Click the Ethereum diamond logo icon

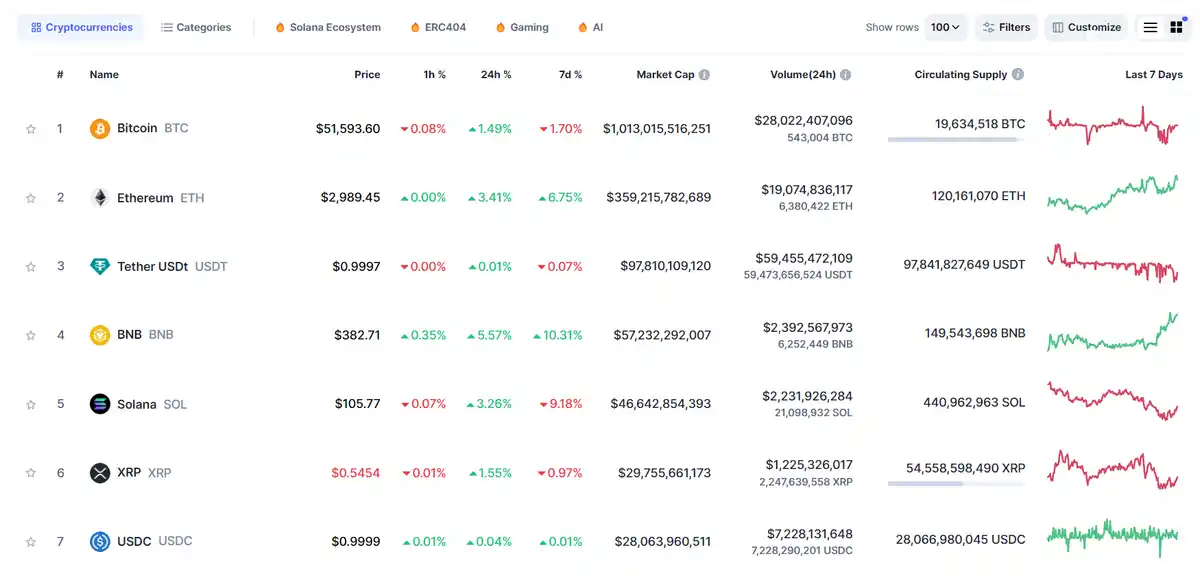[100, 198]
